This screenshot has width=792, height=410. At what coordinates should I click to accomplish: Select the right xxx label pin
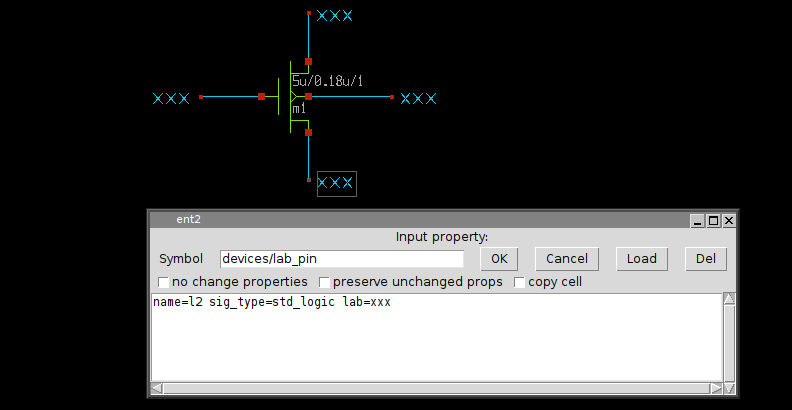pos(418,98)
